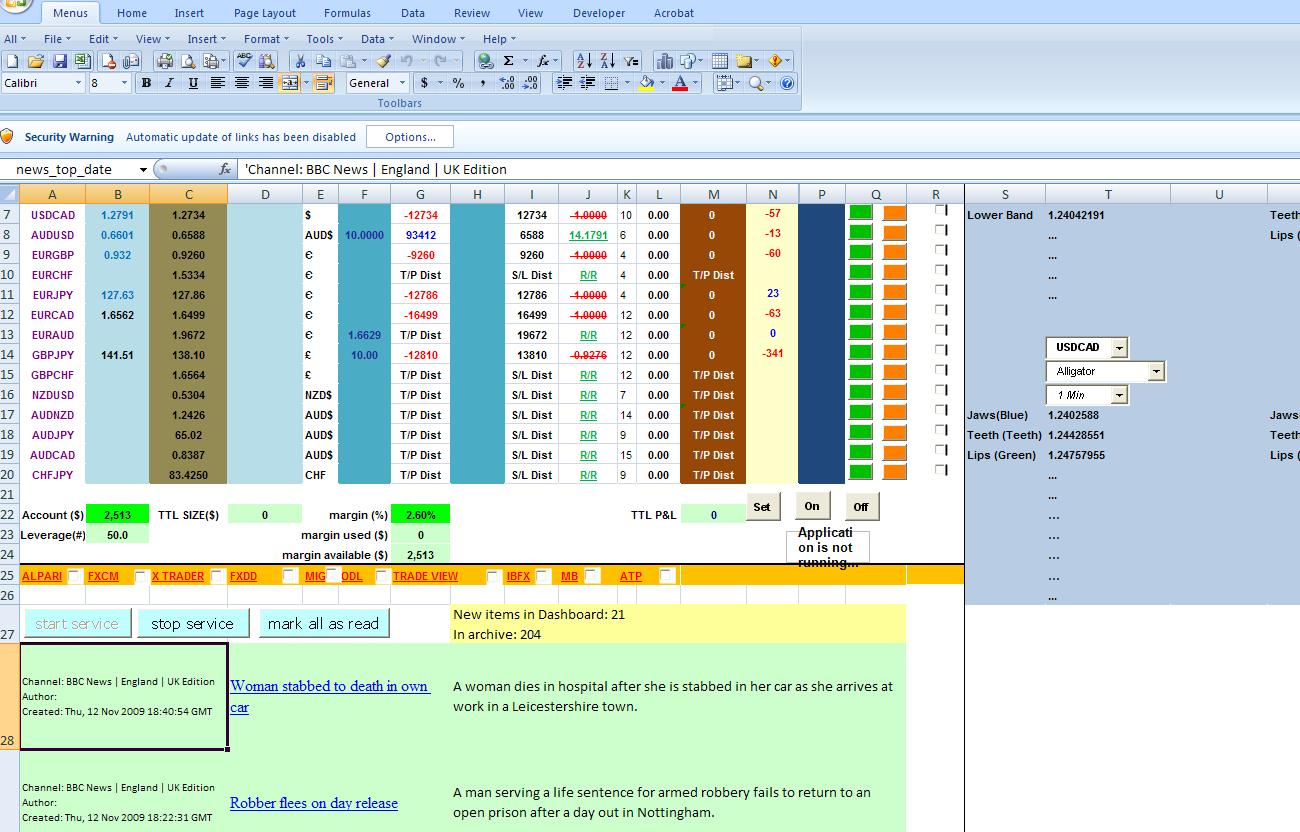Open the 1 Min timeframe dropdown
Screen dimensions: 1300x832
(x=1120, y=394)
